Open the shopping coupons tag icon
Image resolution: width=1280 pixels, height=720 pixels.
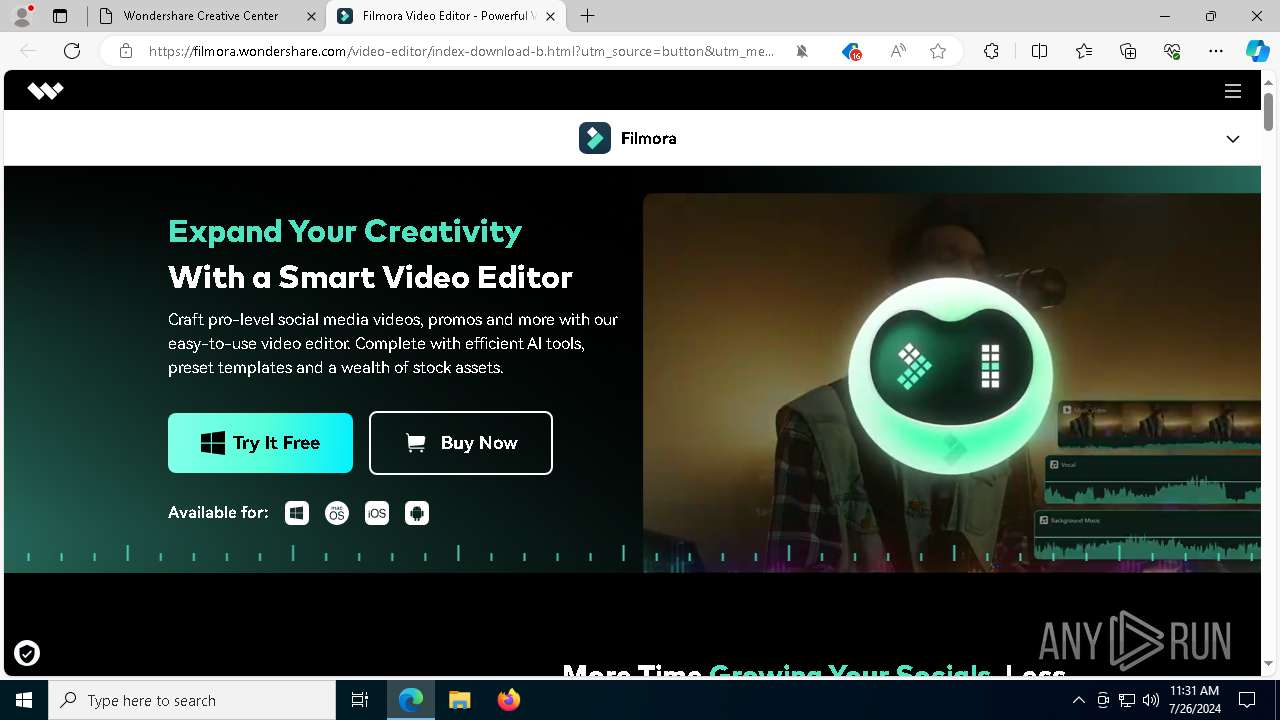coord(851,51)
